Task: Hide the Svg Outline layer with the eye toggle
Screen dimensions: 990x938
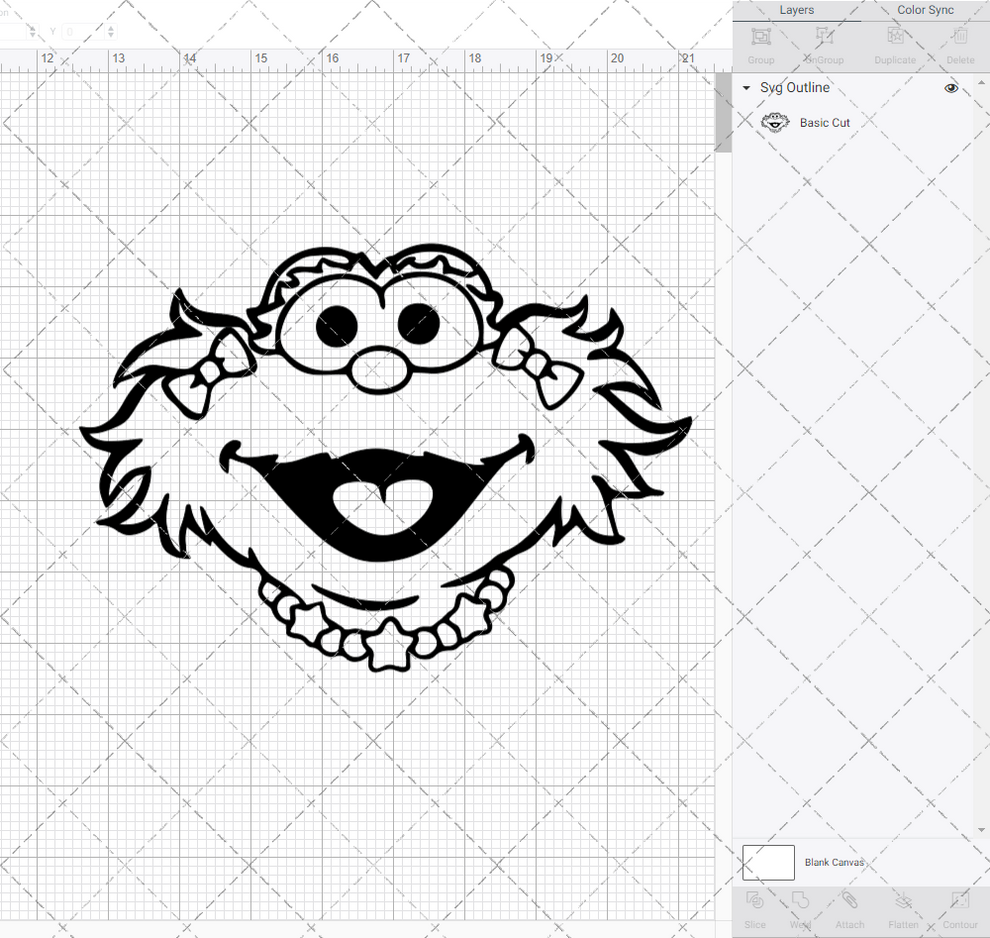Action: [951, 88]
